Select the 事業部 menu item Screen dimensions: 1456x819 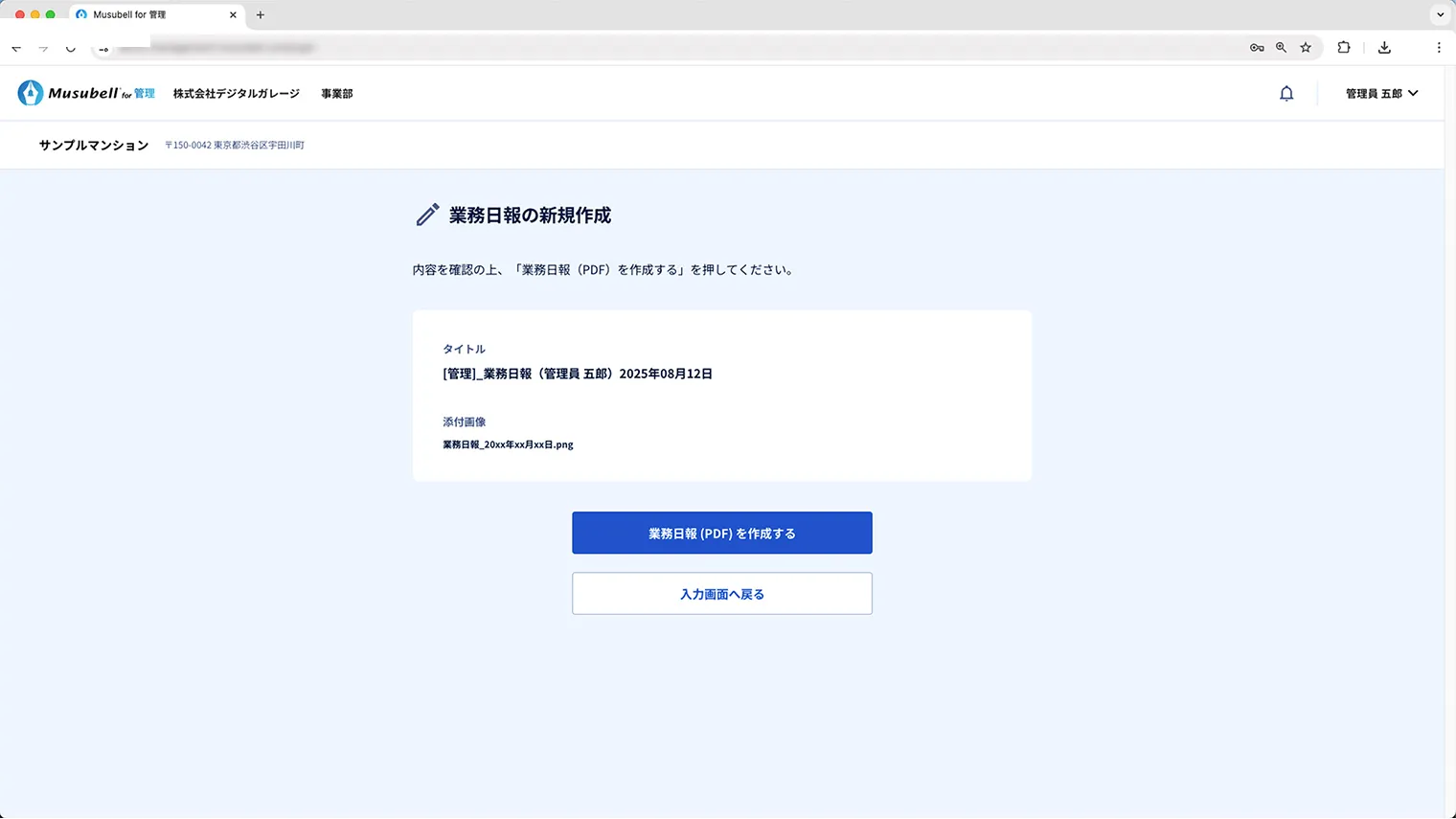(336, 93)
